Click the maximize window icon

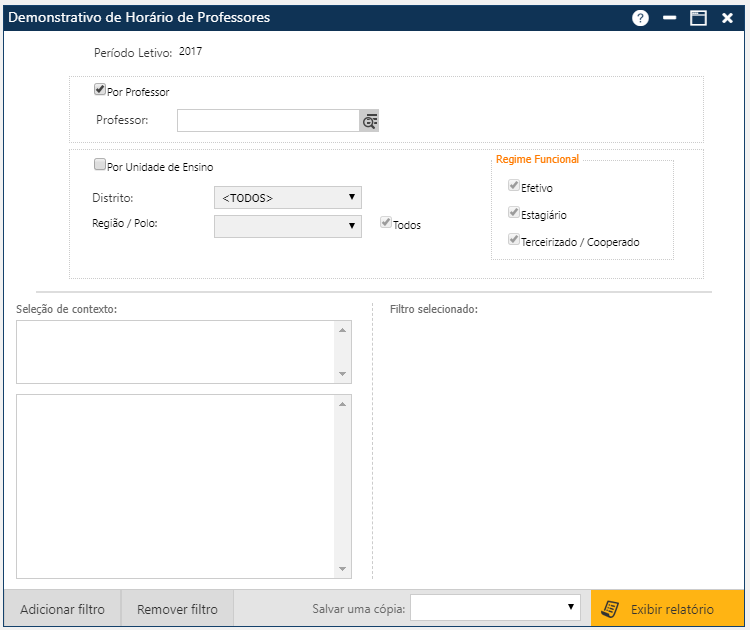698,18
